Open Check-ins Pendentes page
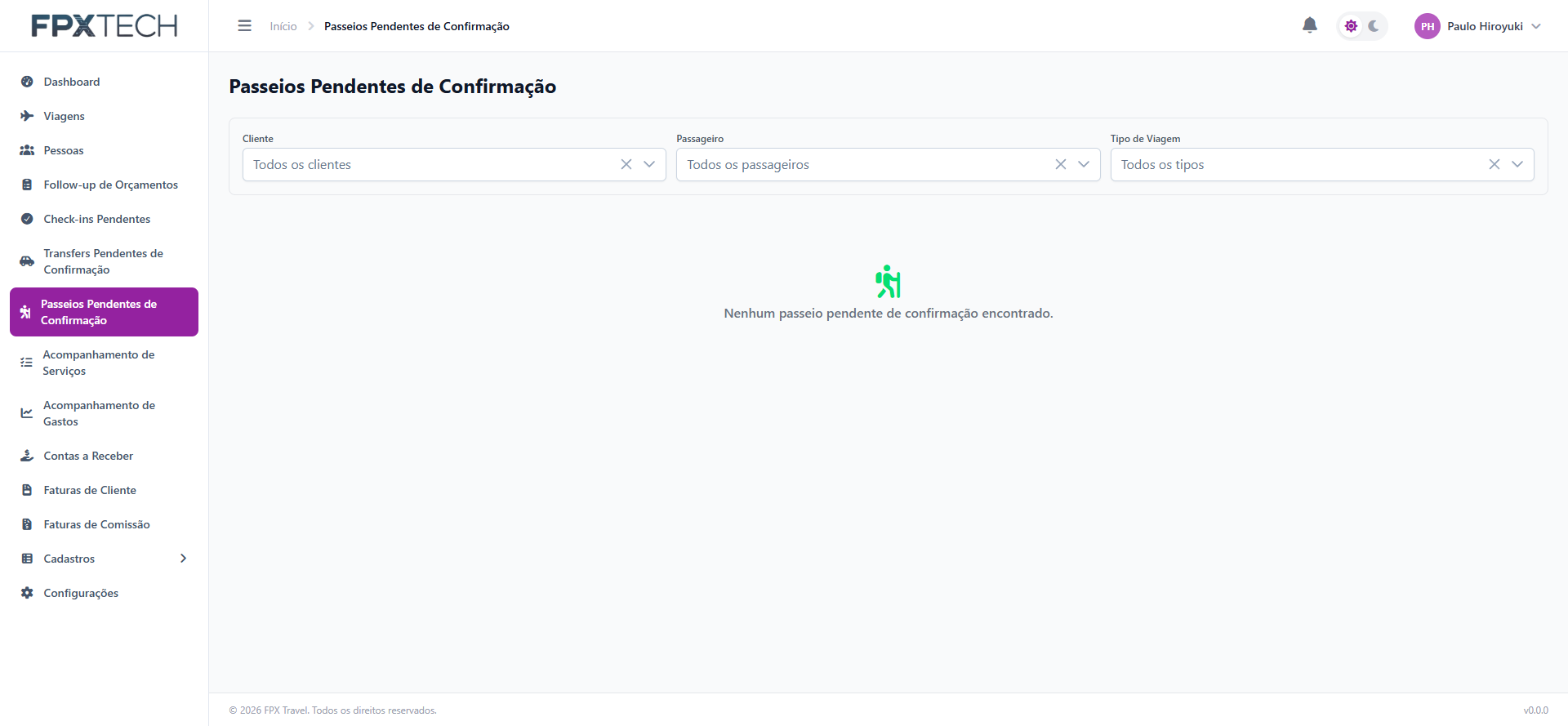This screenshot has height=726, width=1568. (104, 219)
